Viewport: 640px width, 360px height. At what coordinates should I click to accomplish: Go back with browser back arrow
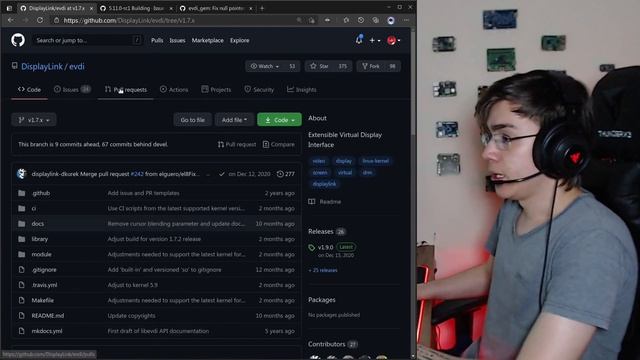click(x=11, y=20)
